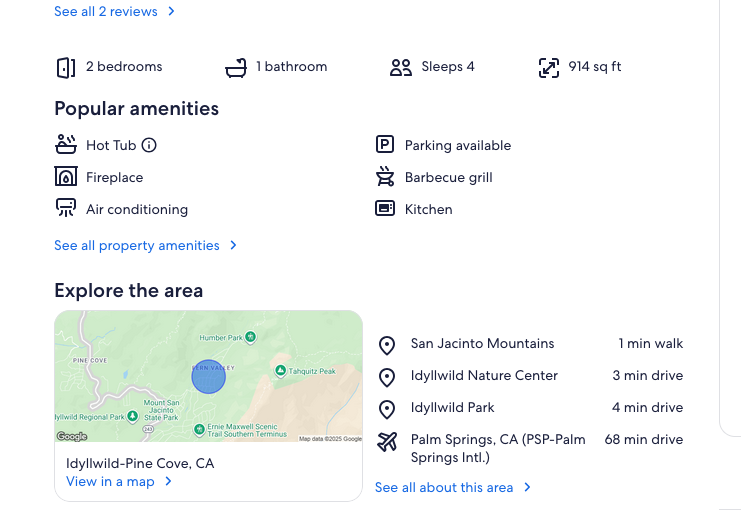Click the bathtub icon beside 1 bathroom
The image size is (741, 529).
(x=236, y=67)
